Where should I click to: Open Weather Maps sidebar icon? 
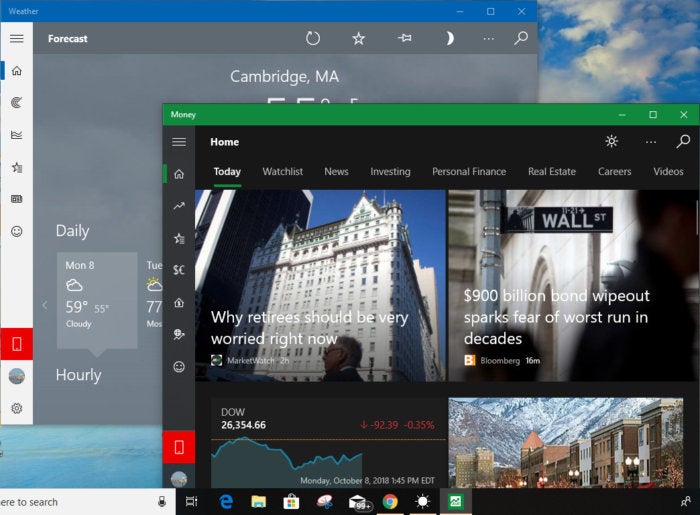17,103
